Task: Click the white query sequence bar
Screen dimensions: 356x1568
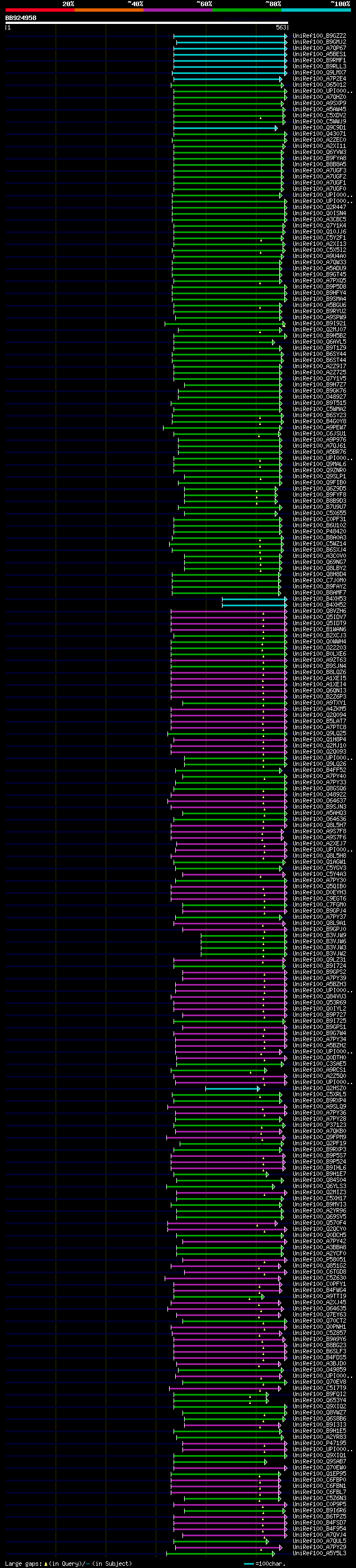Action: [x=147, y=22]
